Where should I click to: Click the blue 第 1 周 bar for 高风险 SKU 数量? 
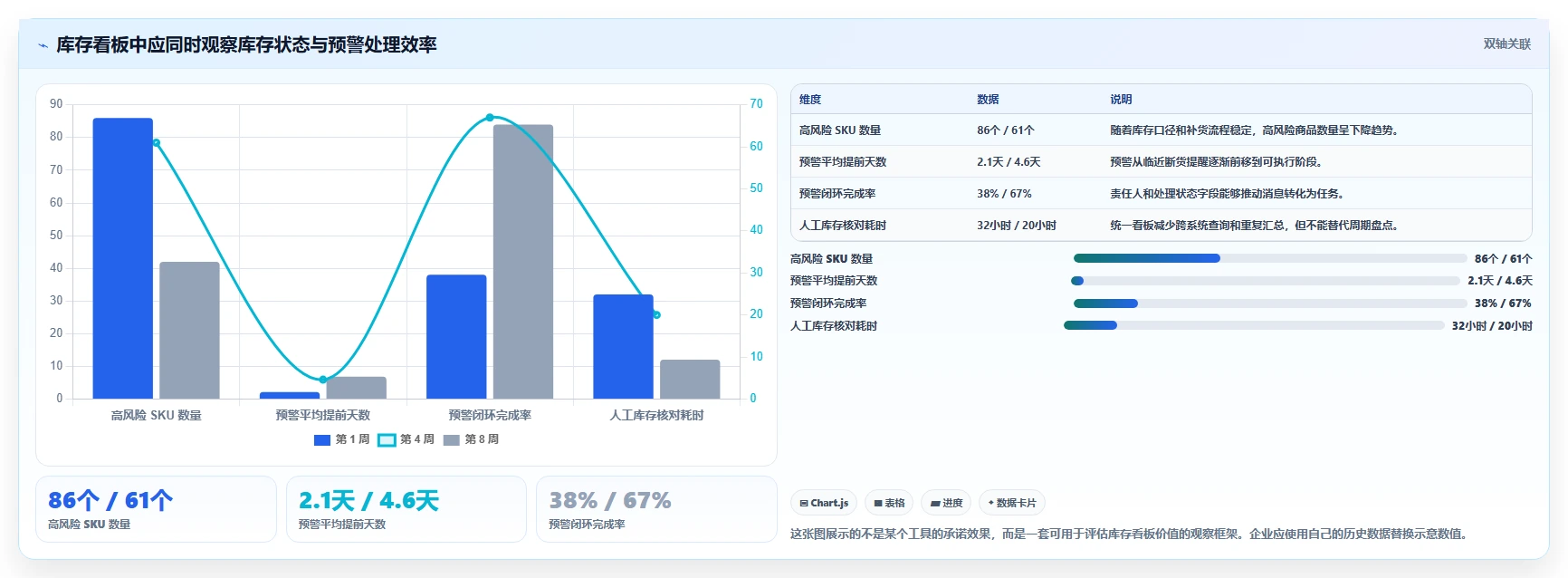[x=123, y=258]
